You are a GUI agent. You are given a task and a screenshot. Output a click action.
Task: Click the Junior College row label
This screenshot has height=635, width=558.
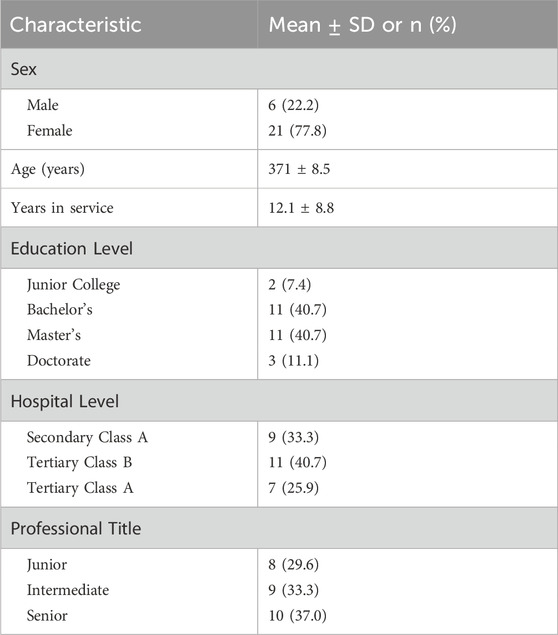pyautogui.click(x=73, y=285)
